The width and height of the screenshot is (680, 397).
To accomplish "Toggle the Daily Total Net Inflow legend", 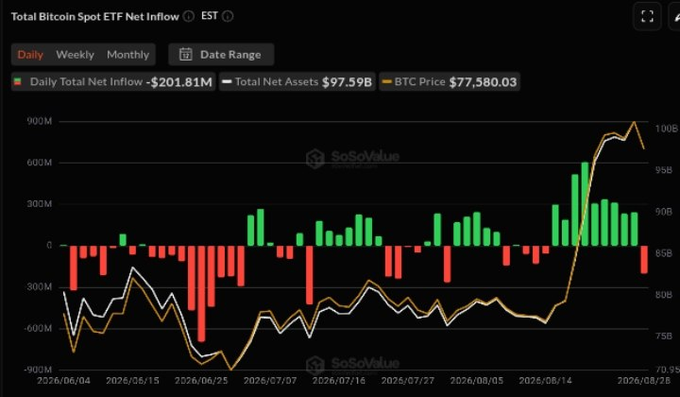I will tap(113, 82).
